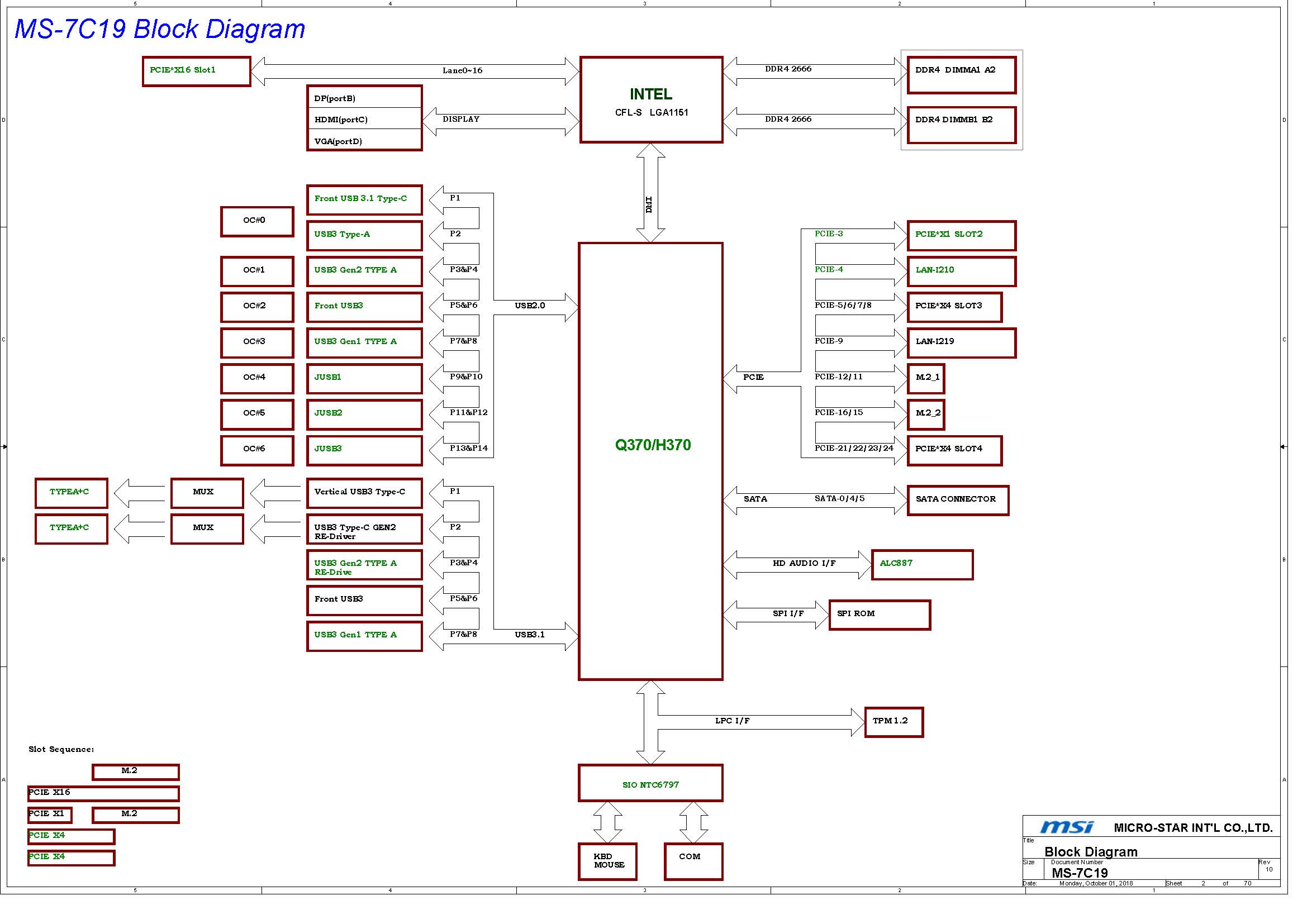
Task: Click the DDR4 DIMMB1 B2 block
Action: coord(962,125)
